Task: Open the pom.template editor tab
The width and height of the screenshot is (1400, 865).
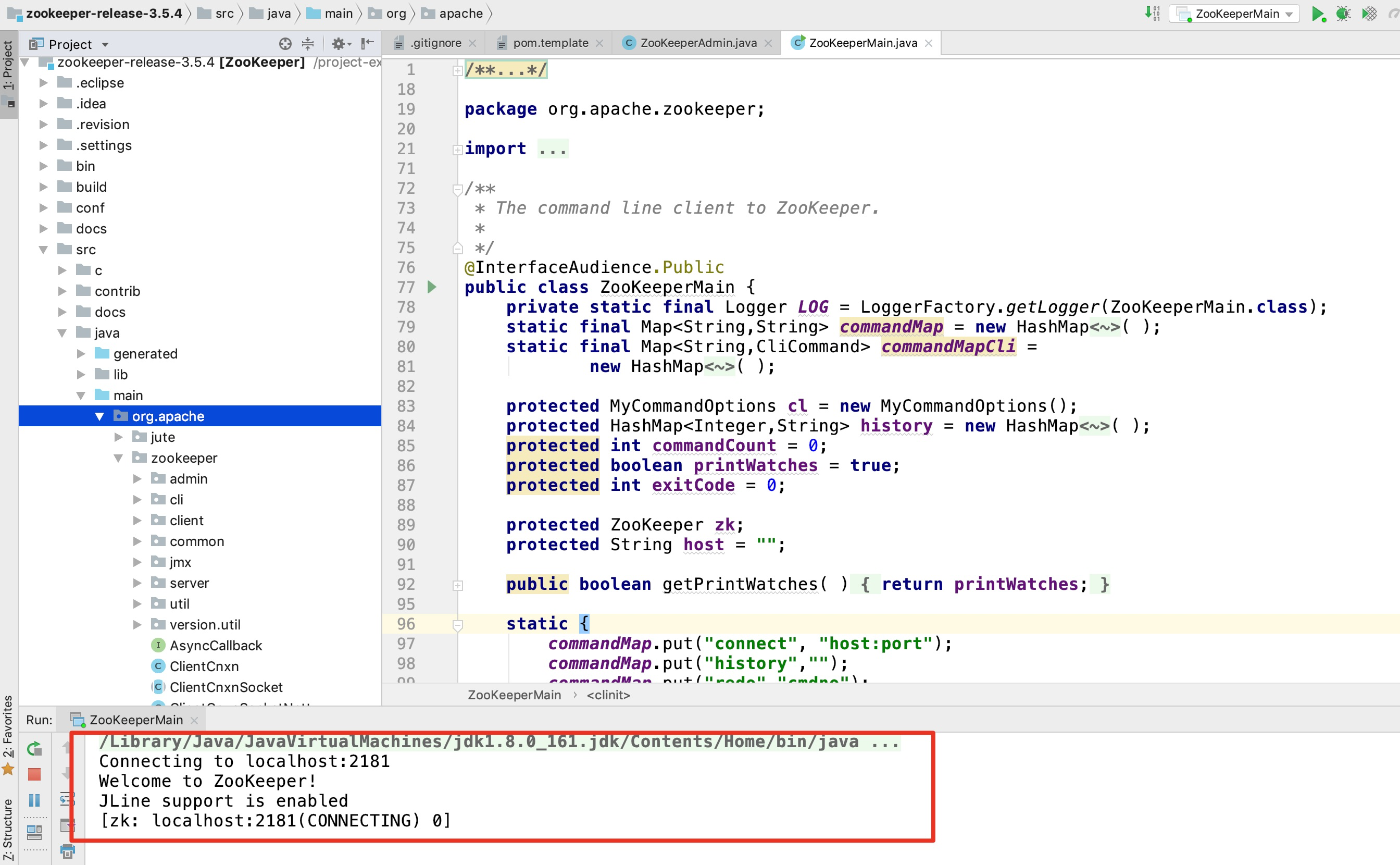Action: coord(549,43)
